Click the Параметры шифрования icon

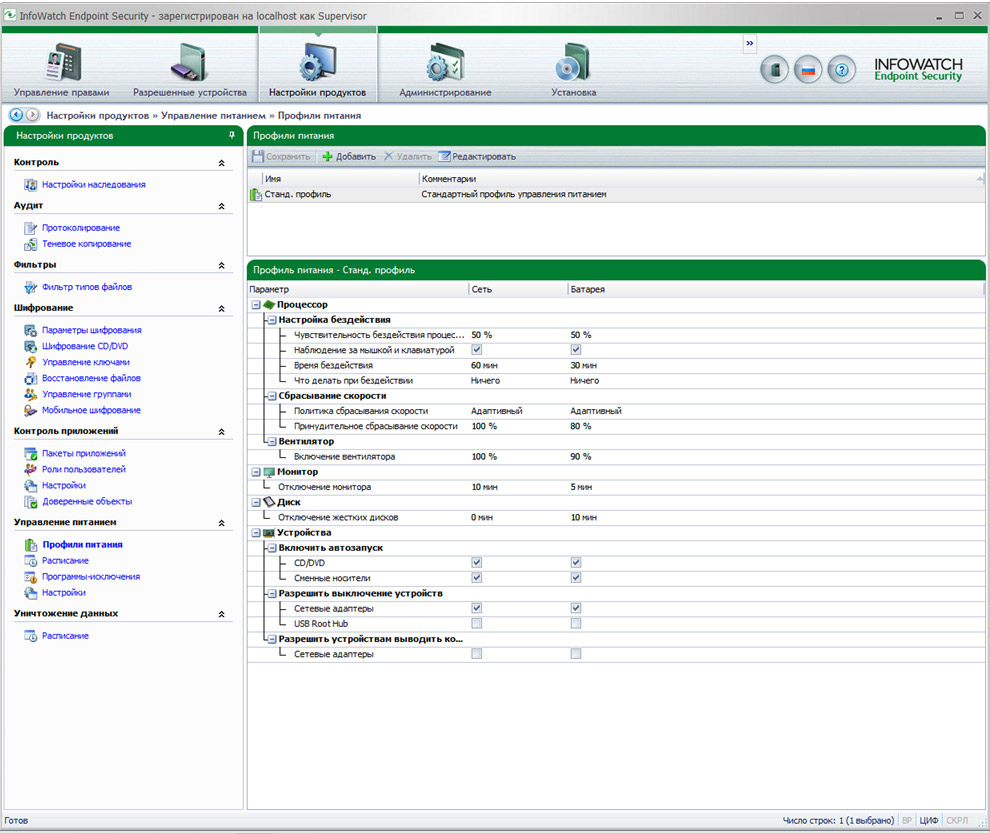[x=30, y=330]
